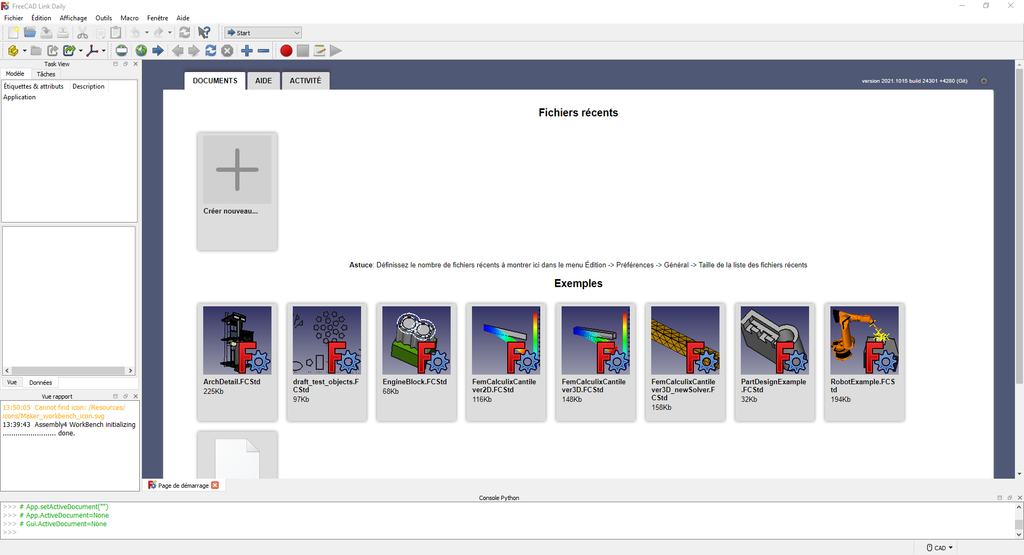This screenshot has width=1024, height=555.
Task: Open FemCalculixCantilever2D.FCStd example
Action: tap(506, 362)
